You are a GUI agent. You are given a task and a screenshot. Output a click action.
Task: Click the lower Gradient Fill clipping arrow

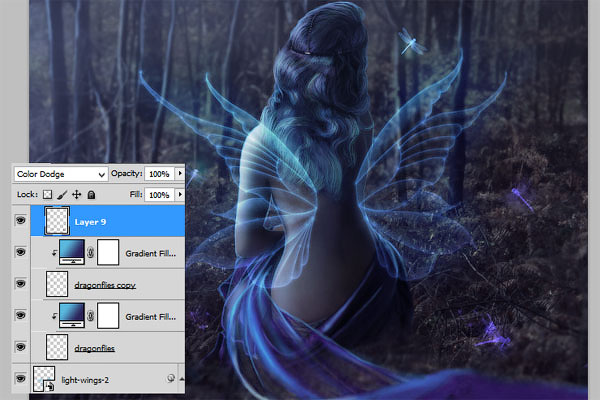(x=54, y=316)
